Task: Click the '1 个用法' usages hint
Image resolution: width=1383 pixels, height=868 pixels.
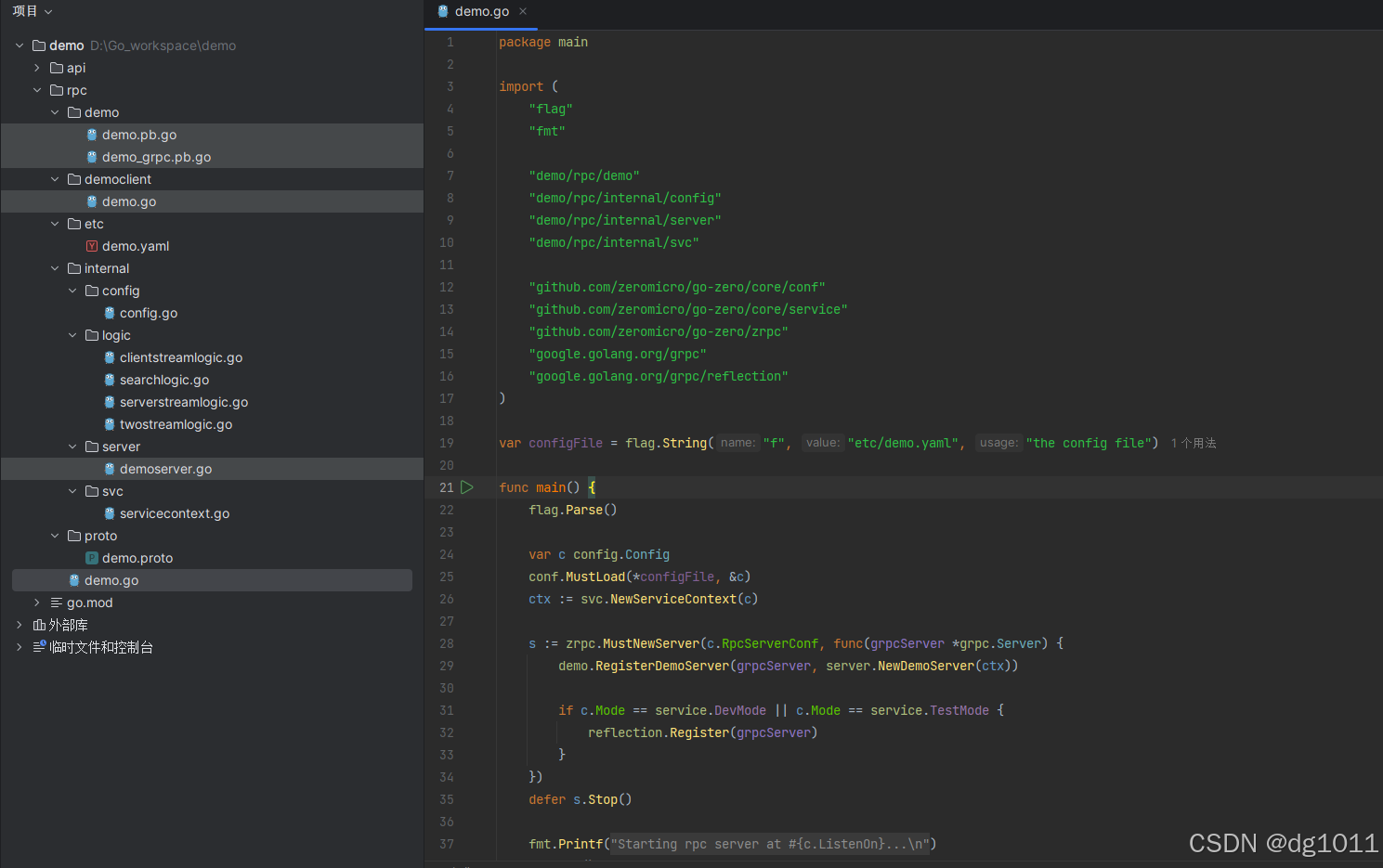Action: pyautogui.click(x=1194, y=444)
